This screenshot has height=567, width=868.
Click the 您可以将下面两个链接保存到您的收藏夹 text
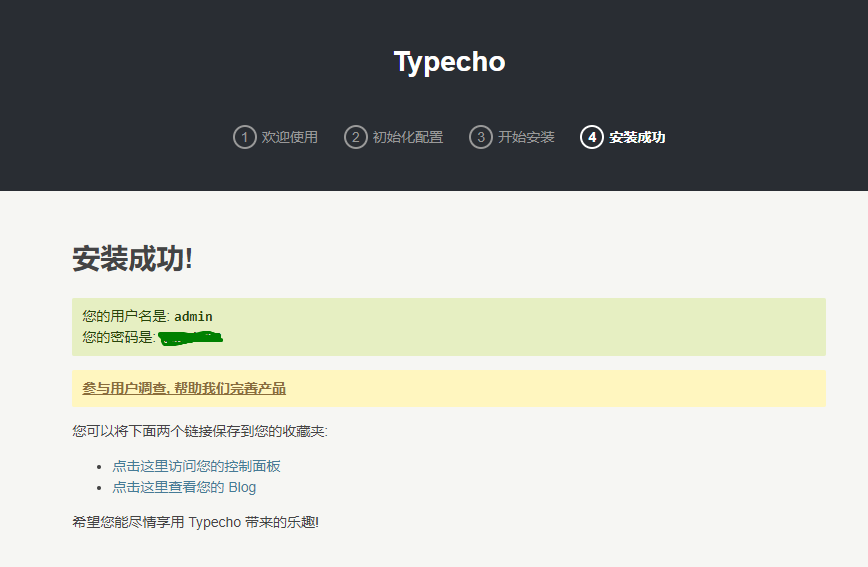click(x=199, y=431)
